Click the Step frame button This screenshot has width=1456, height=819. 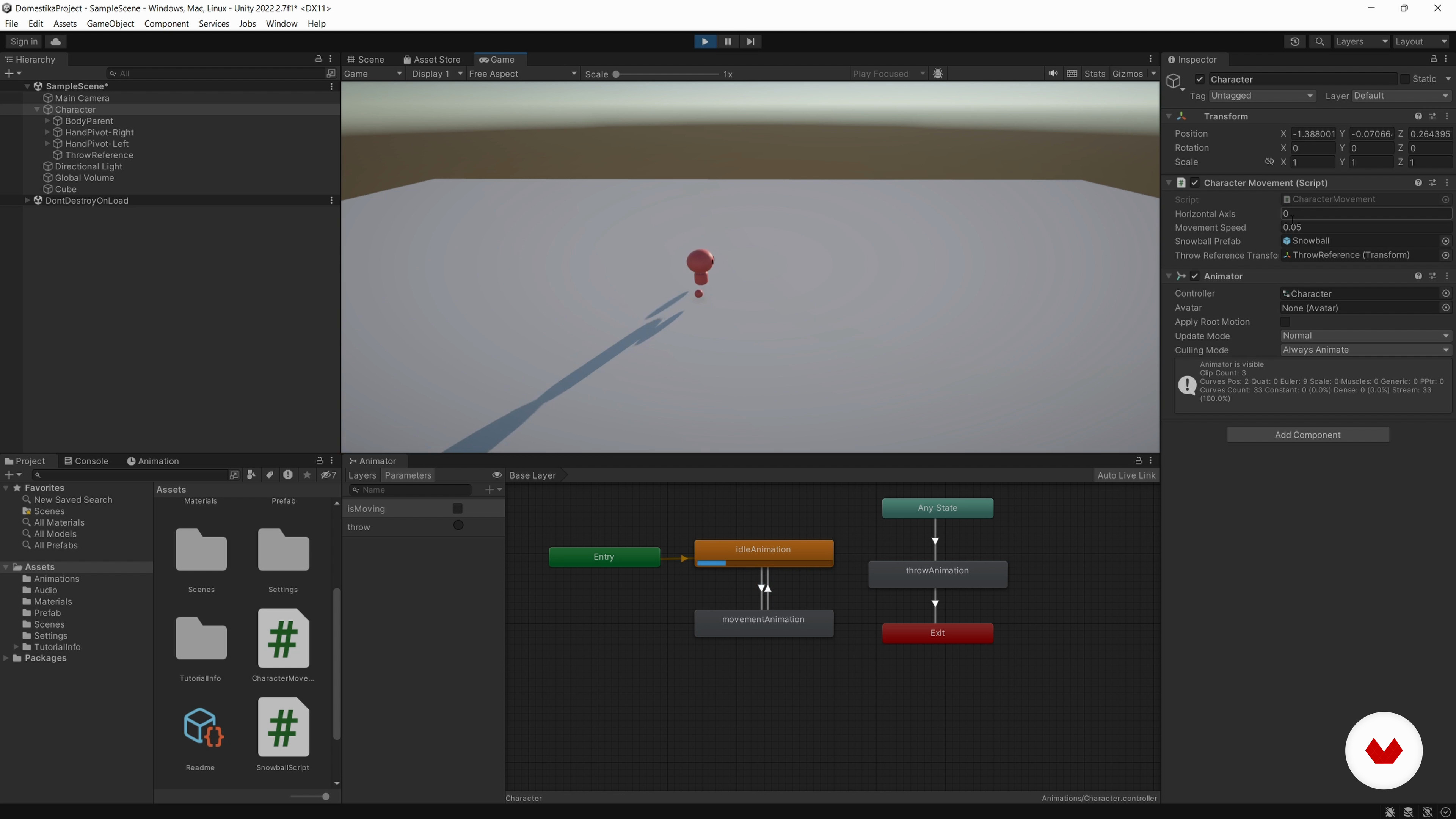click(750, 41)
